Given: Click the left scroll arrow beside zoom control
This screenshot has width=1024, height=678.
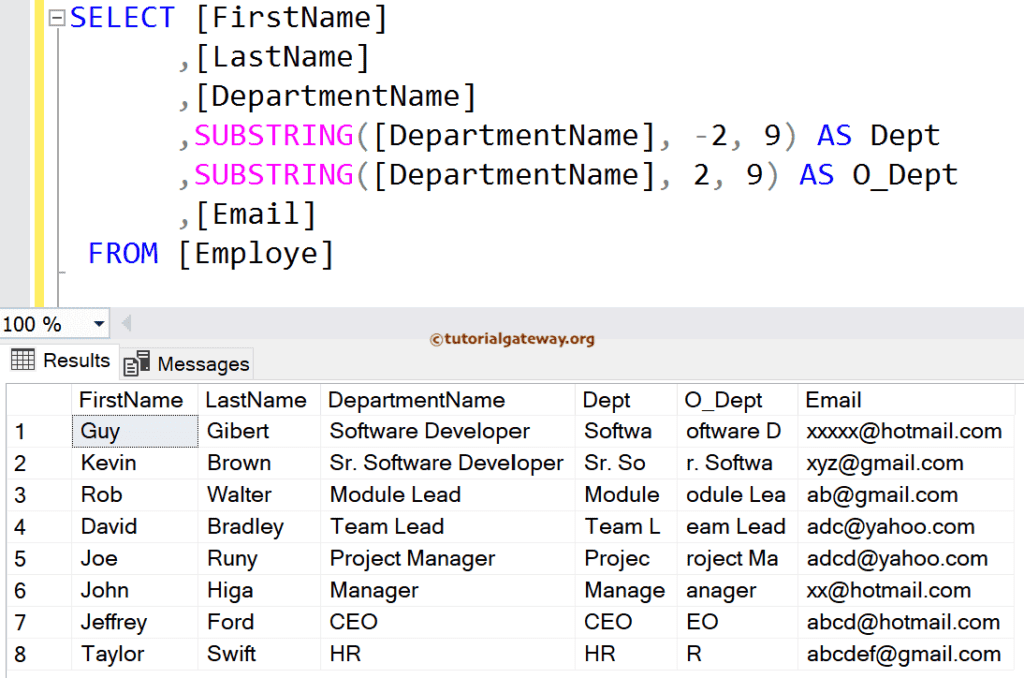Looking at the screenshot, I should tap(126, 323).
